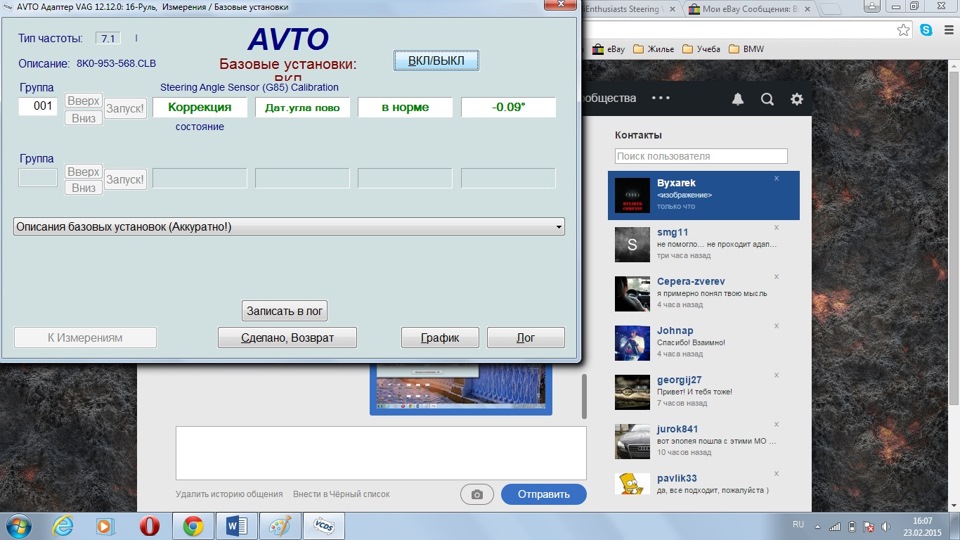Image resolution: width=960 pixels, height=540 pixels.
Task: Open settings gear in page header
Action: [797, 99]
